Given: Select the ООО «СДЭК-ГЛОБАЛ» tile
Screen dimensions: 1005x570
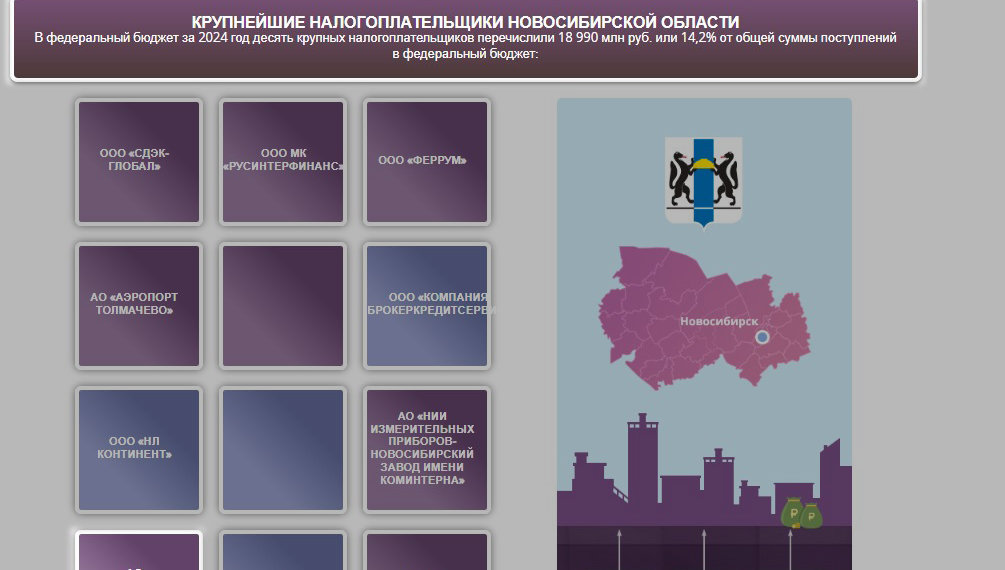Looking at the screenshot, I should [x=139, y=161].
